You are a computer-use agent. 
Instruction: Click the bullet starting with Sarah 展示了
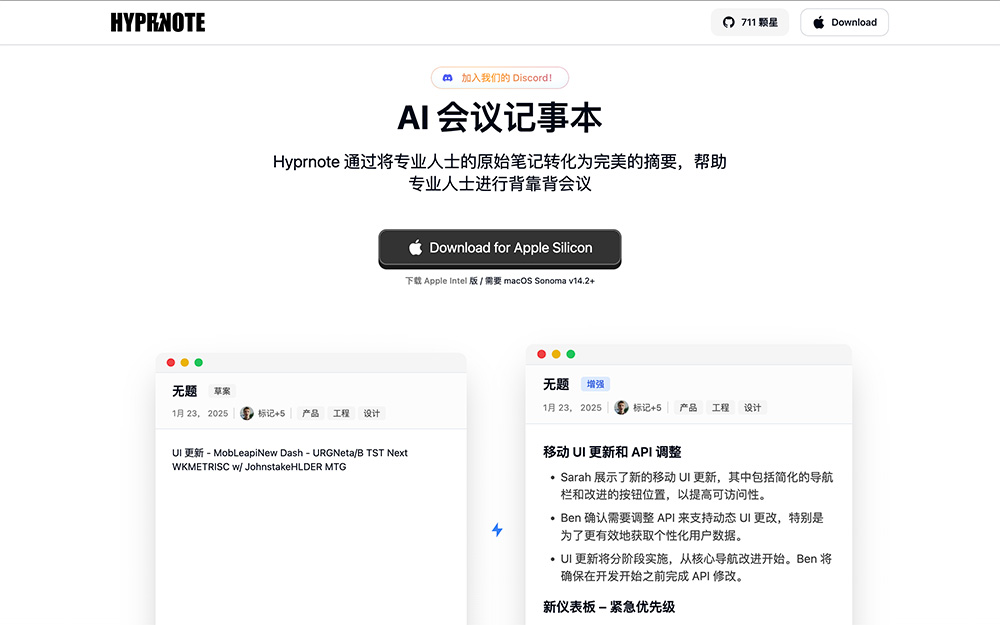696,486
